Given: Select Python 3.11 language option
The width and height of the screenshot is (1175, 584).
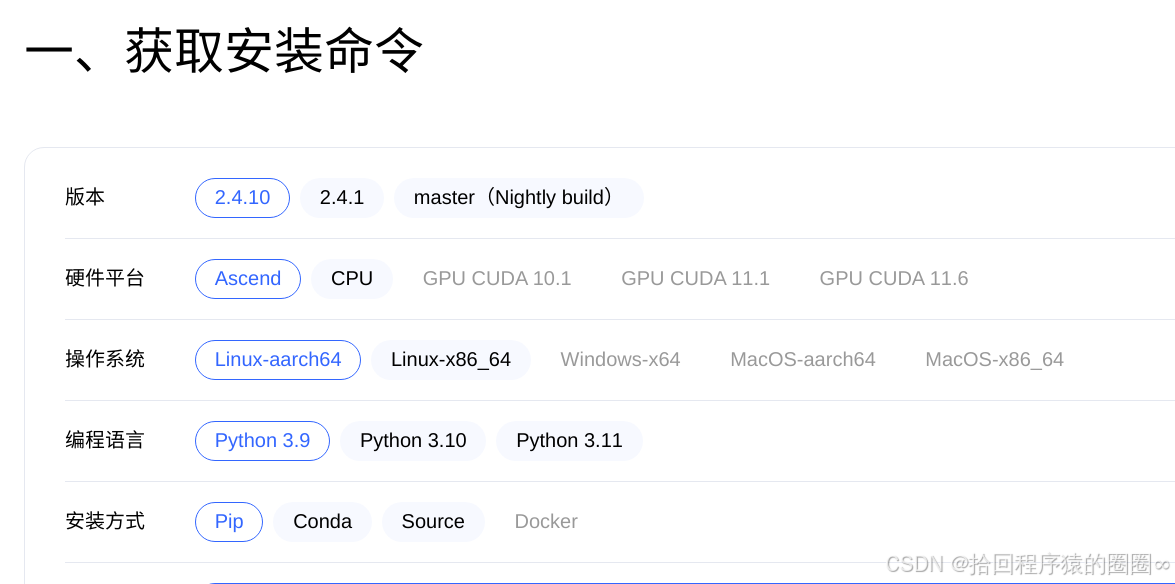Looking at the screenshot, I should click(570, 441).
